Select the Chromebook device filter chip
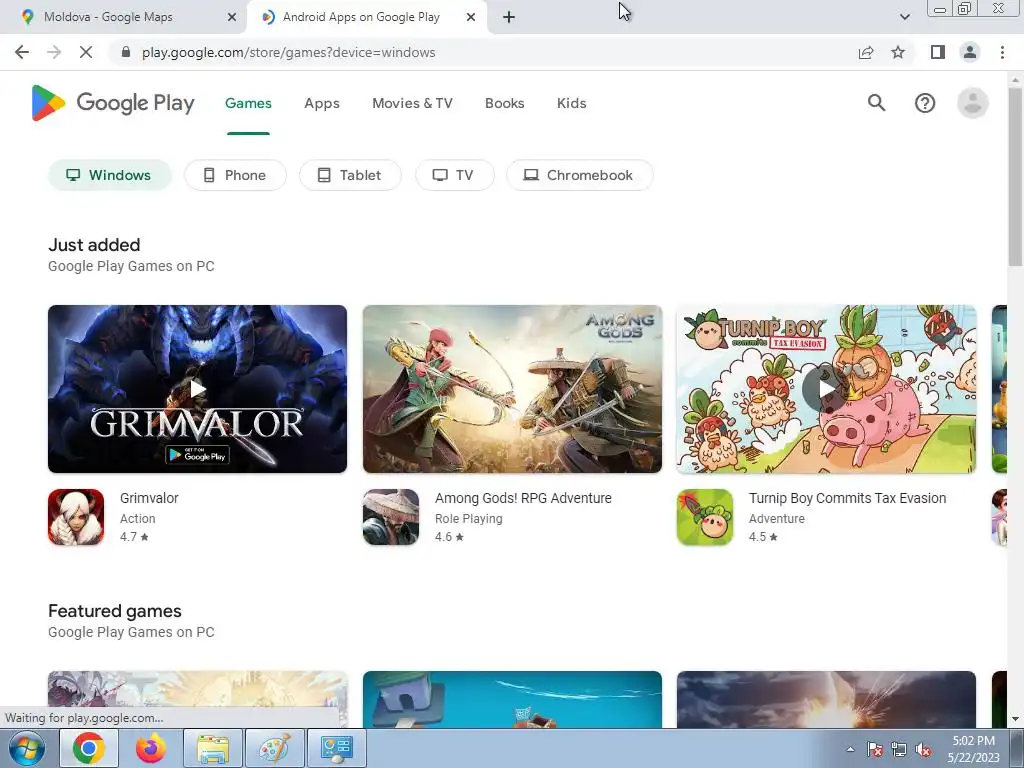Viewport: 1024px width, 768px height. point(580,175)
